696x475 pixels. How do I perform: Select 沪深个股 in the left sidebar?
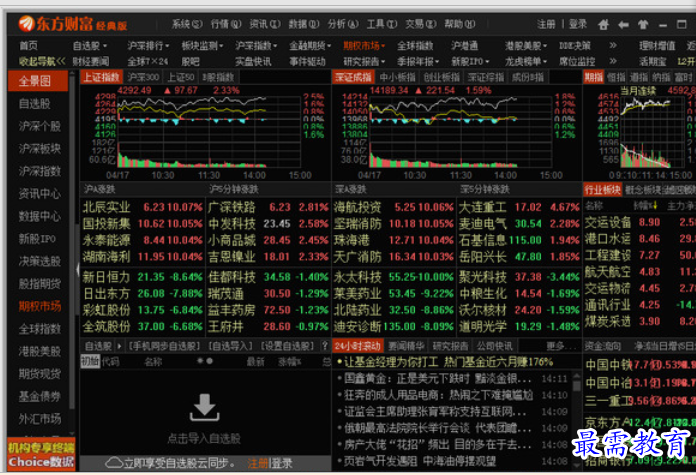(40, 126)
